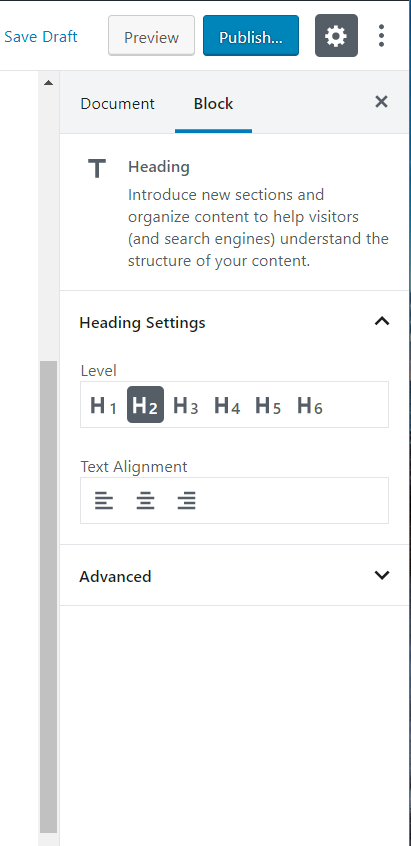Align heading text to the right
This screenshot has width=411, height=846.
187,501
